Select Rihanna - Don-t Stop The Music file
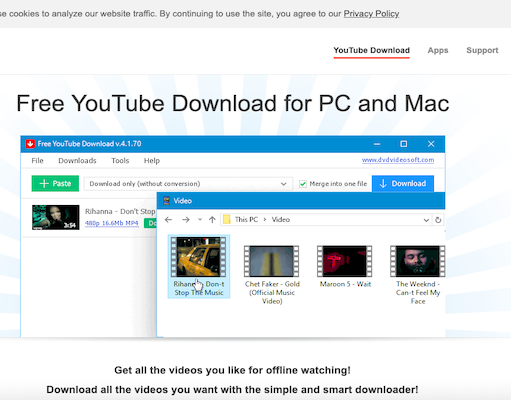Image resolution: width=511 pixels, height=400 pixels. tap(199, 266)
